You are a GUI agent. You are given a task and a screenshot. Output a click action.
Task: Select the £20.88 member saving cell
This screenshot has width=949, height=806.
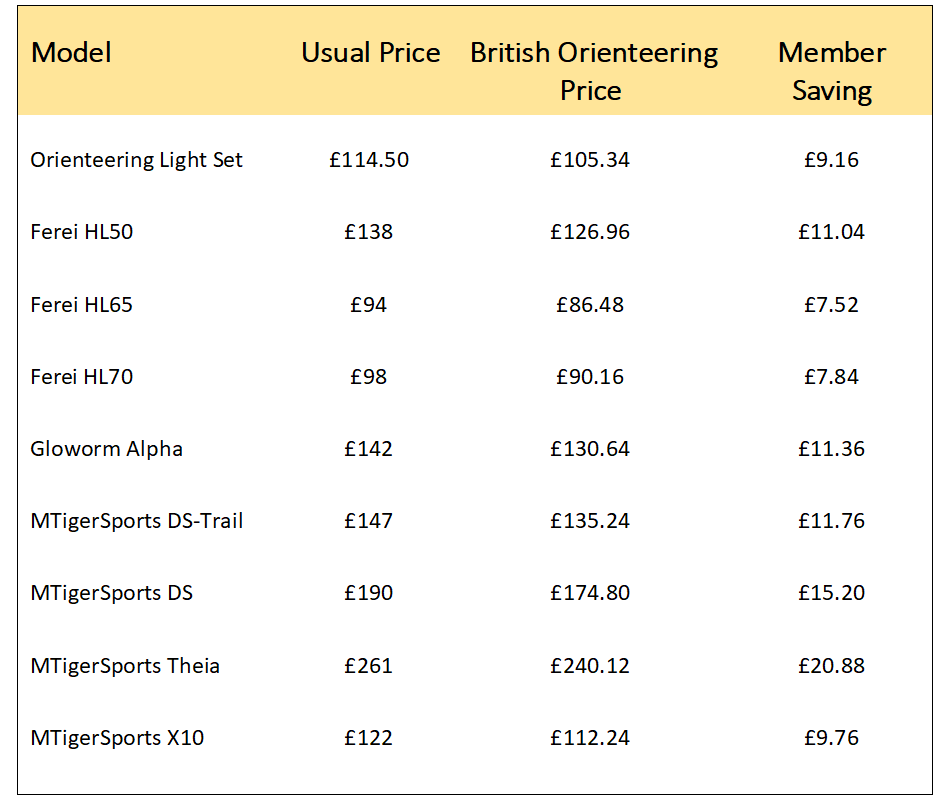point(831,666)
